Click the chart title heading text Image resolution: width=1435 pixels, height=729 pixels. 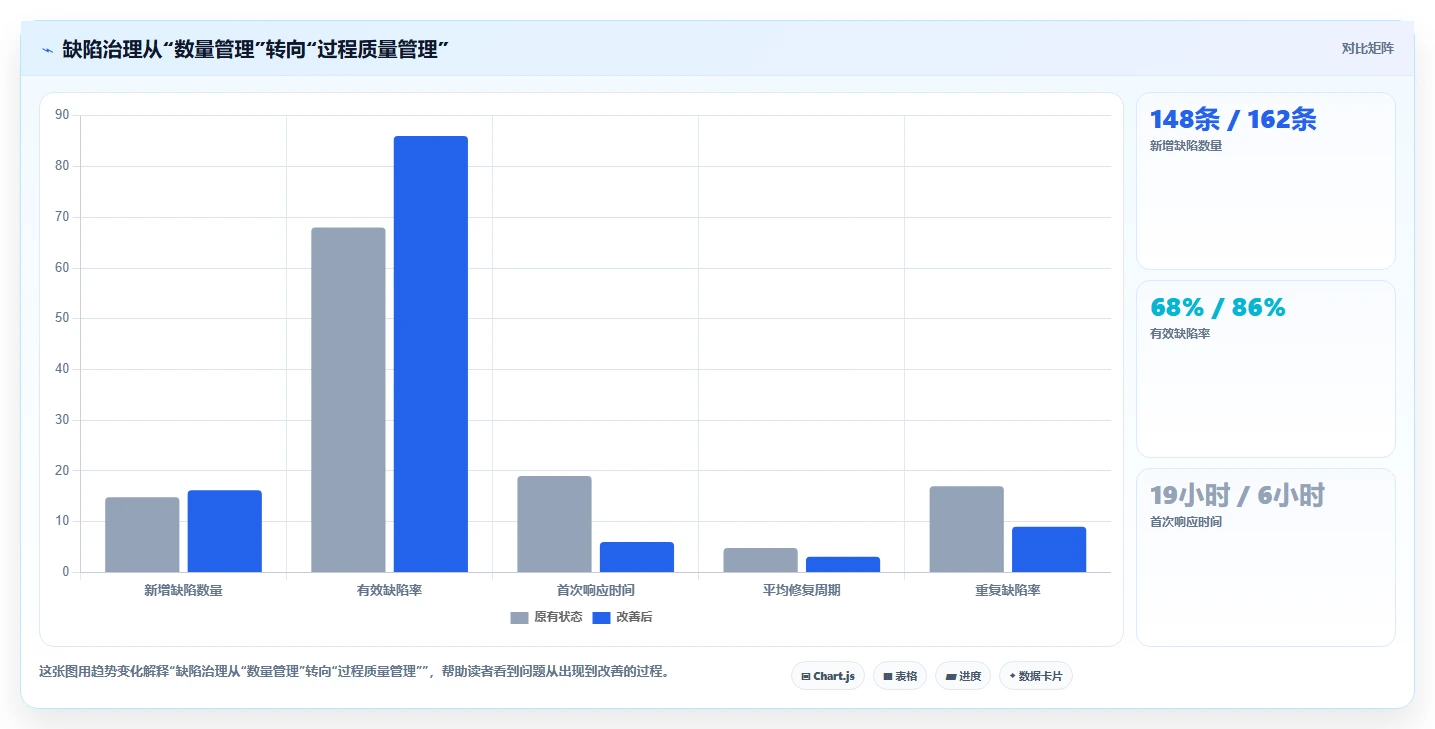(255, 49)
